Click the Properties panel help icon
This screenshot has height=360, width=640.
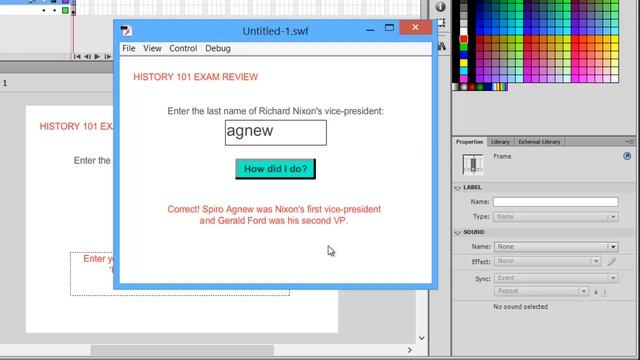coord(627,156)
